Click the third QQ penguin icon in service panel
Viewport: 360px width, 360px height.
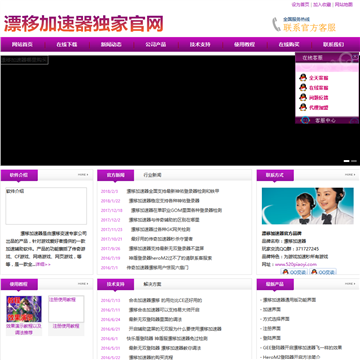click(x=303, y=98)
